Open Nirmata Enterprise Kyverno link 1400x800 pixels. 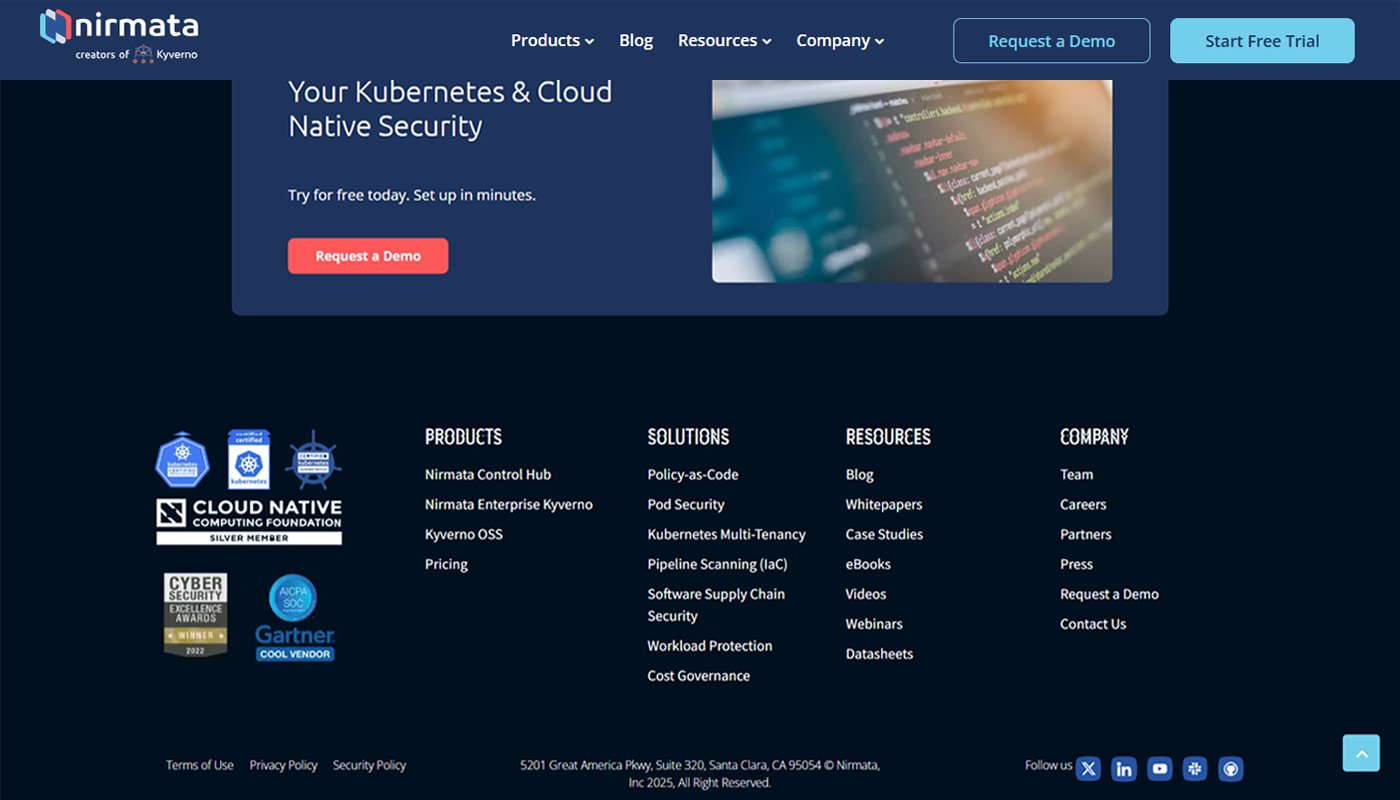pyautogui.click(x=509, y=505)
